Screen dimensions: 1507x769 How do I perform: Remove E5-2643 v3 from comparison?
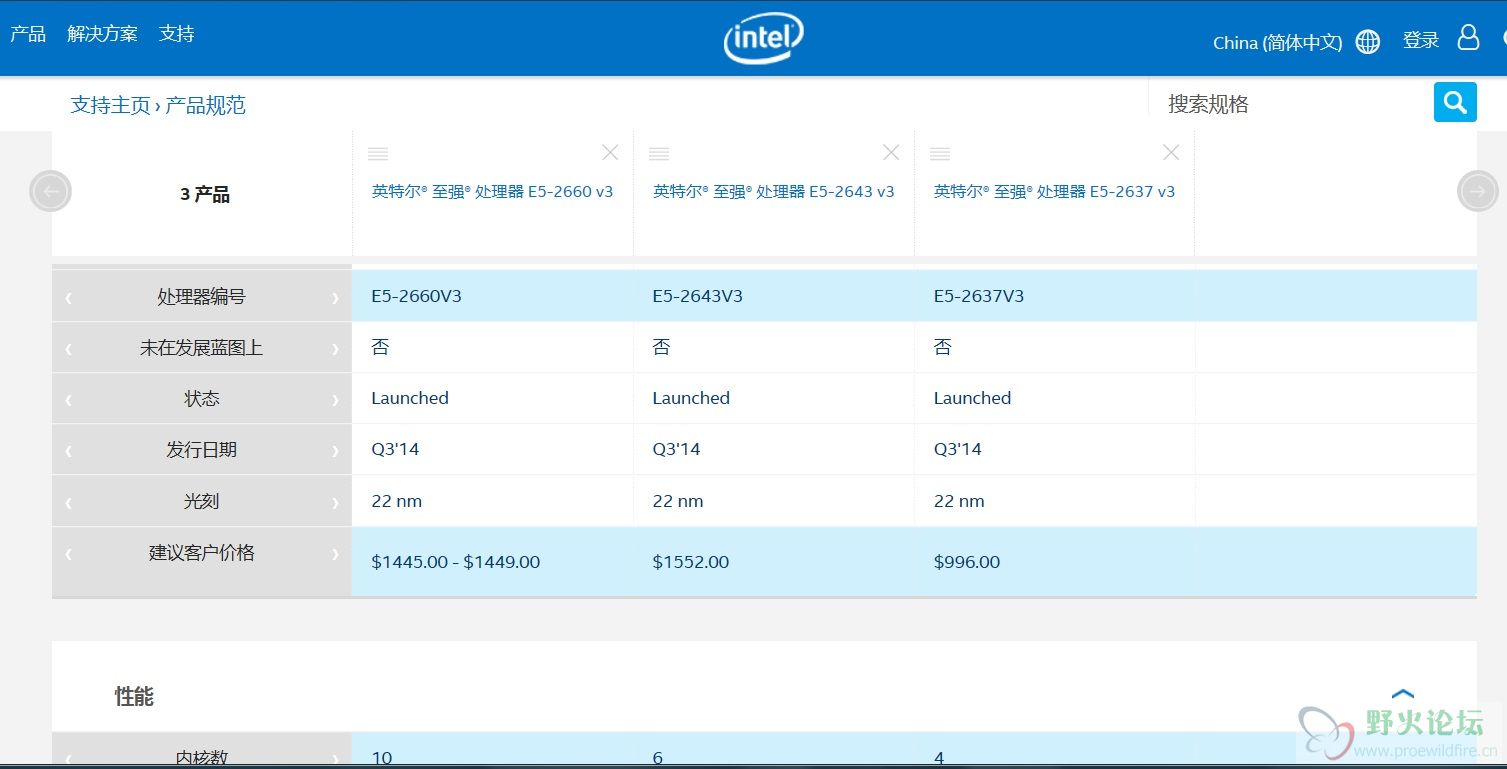(891, 152)
